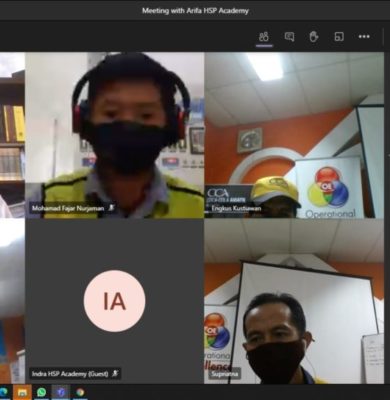Image resolution: width=390 pixels, height=400 pixels.
Task: Open Microsoft Edge from the taskbar
Action: [x=4, y=392]
